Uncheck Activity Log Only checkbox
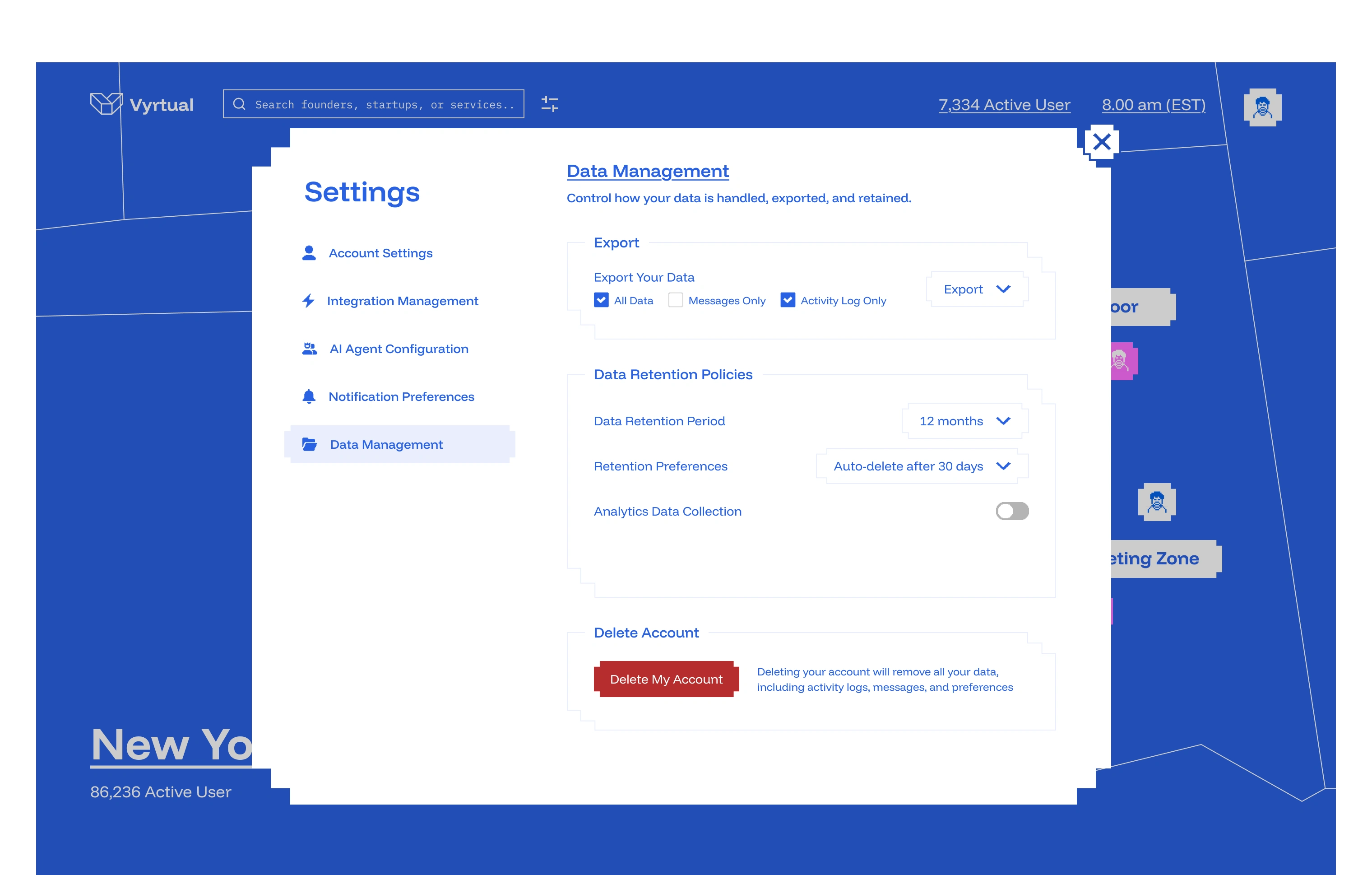This screenshot has height=875, width=1372. click(788, 300)
